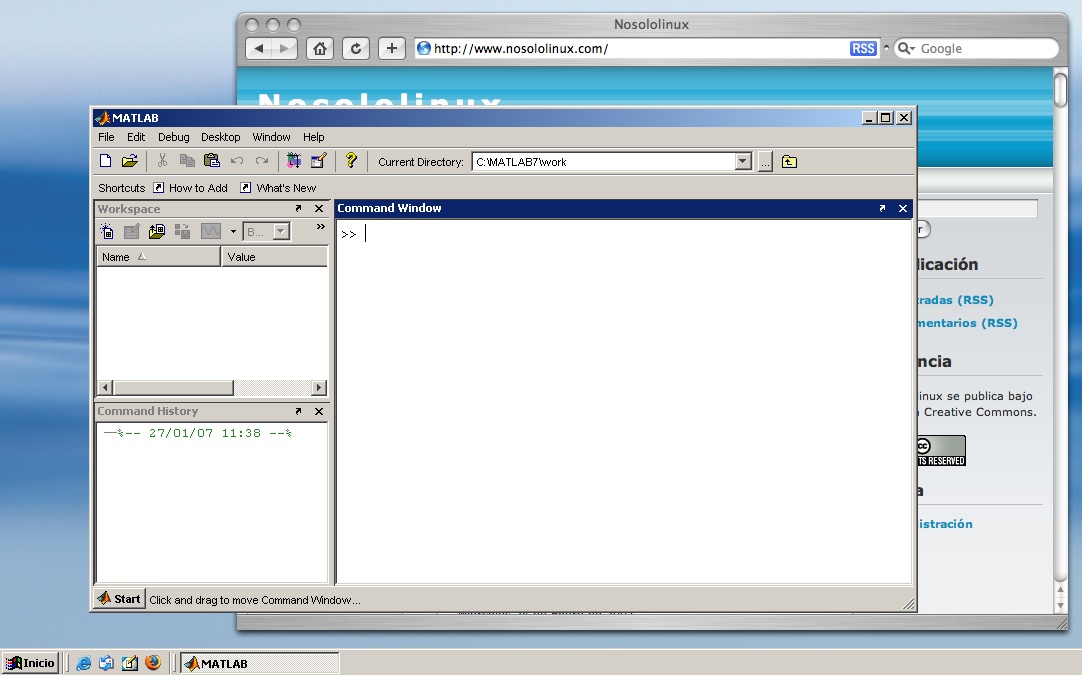Open the Edit menu

[x=136, y=137]
